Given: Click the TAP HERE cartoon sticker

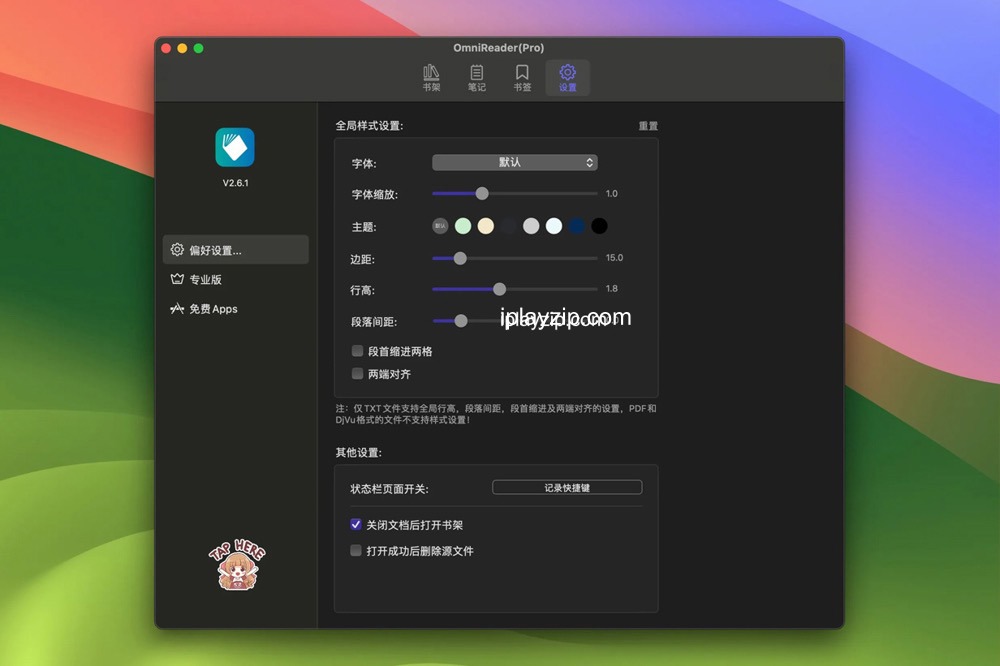Looking at the screenshot, I should (x=237, y=565).
